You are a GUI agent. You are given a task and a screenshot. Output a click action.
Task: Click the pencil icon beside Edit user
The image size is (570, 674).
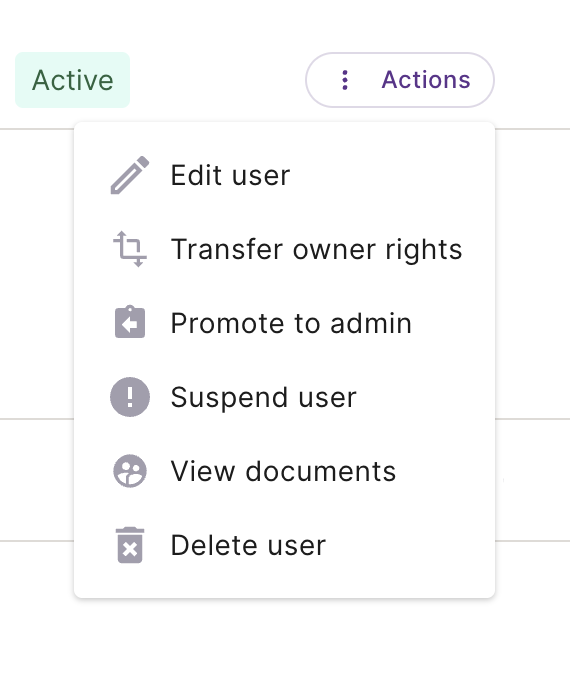coord(130,175)
